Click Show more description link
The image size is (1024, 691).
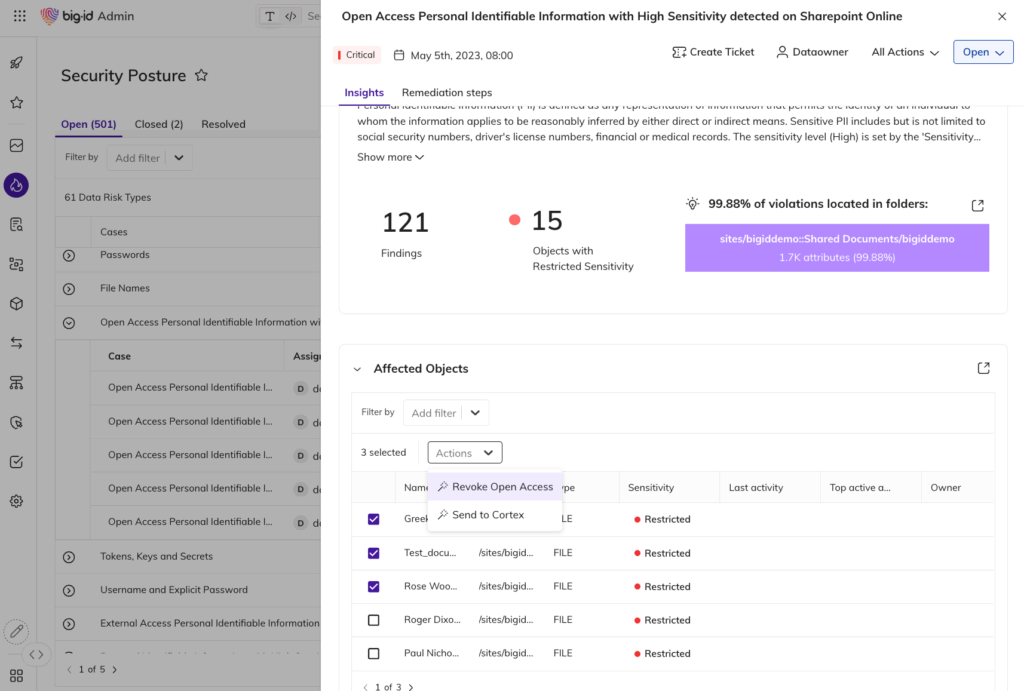[390, 157]
